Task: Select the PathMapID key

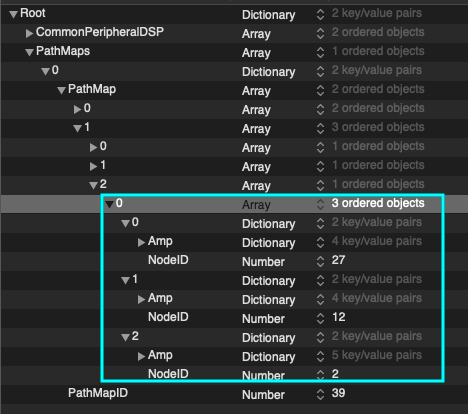Action: 98,393
